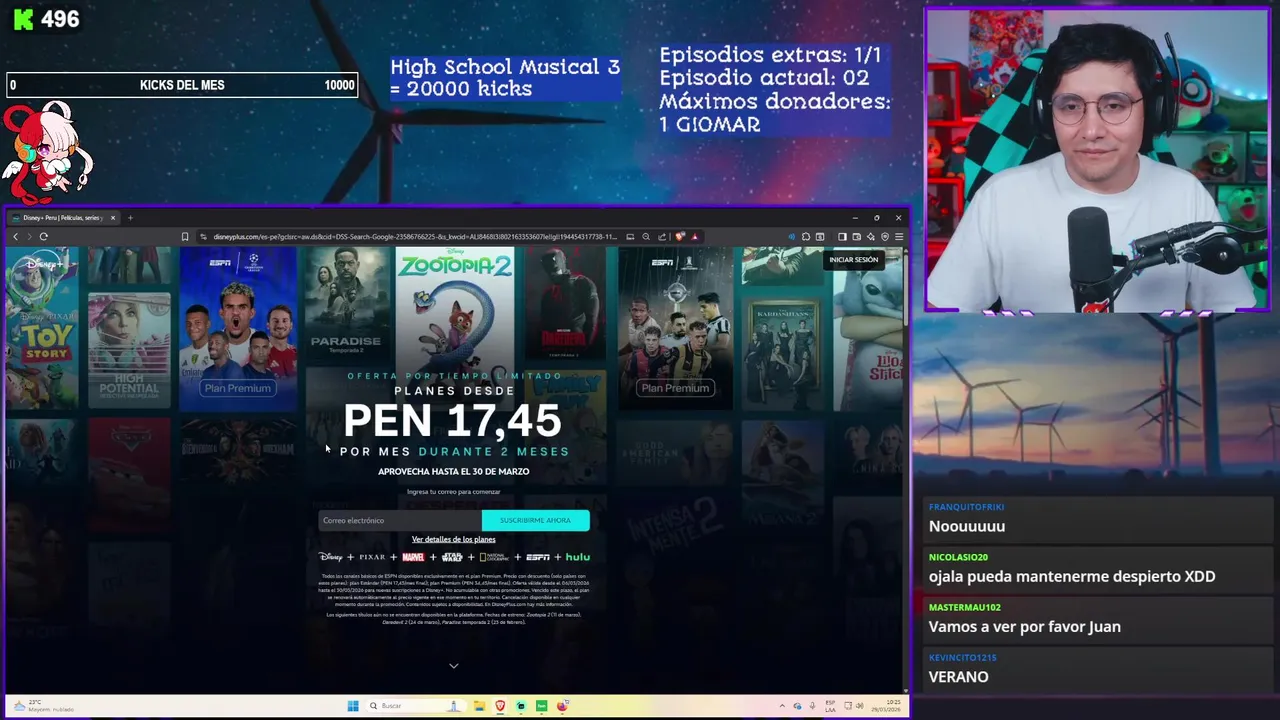Click the Brave browser taskbar icon
Image resolution: width=1280 pixels, height=720 pixels.
pos(500,706)
